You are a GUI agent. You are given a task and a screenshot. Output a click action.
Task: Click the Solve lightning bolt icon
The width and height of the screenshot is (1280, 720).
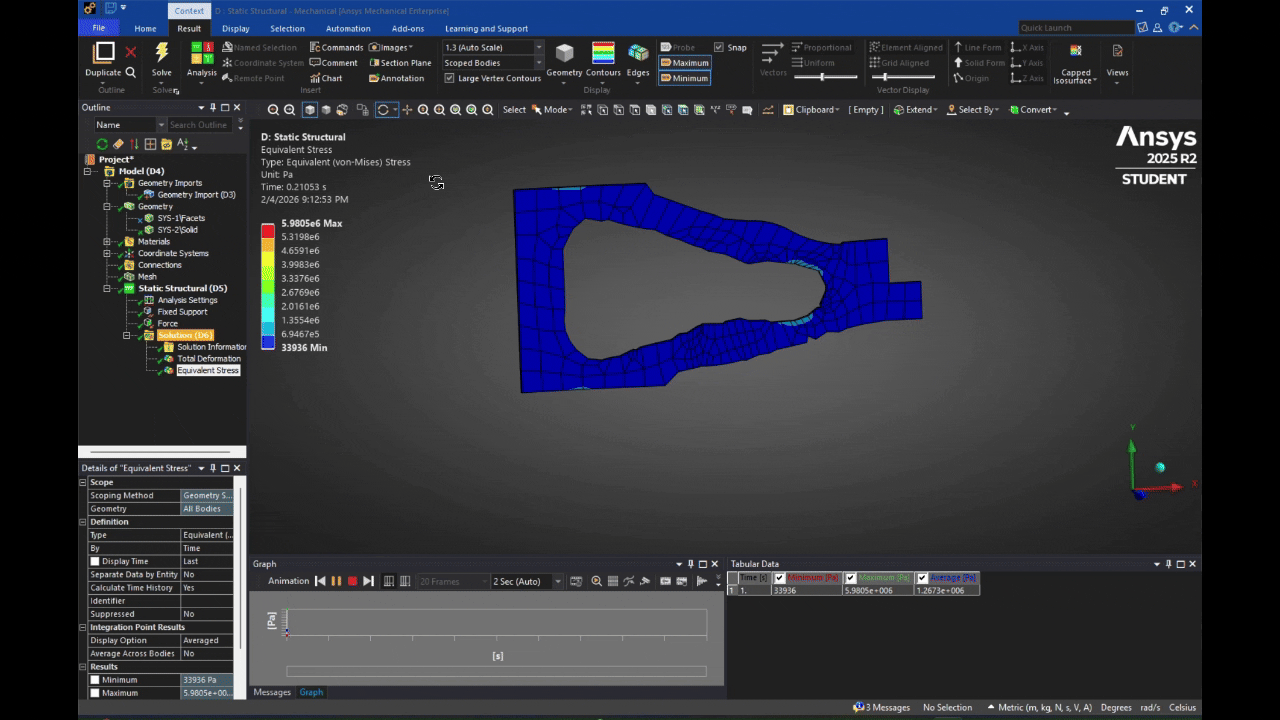click(x=161, y=53)
